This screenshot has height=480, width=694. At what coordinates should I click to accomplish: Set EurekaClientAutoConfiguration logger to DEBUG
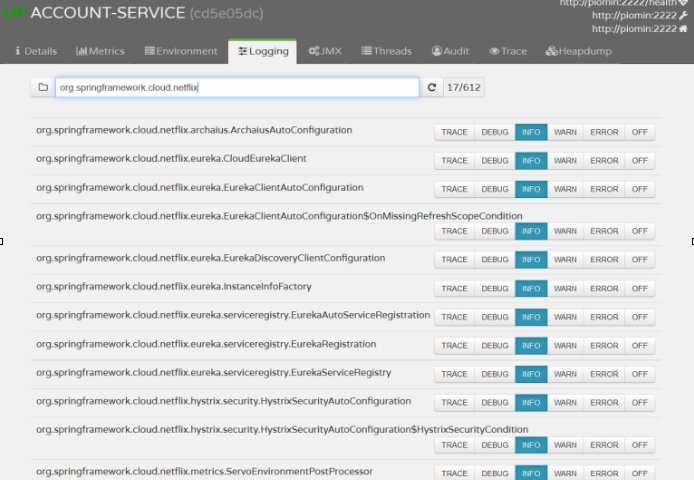click(495, 189)
